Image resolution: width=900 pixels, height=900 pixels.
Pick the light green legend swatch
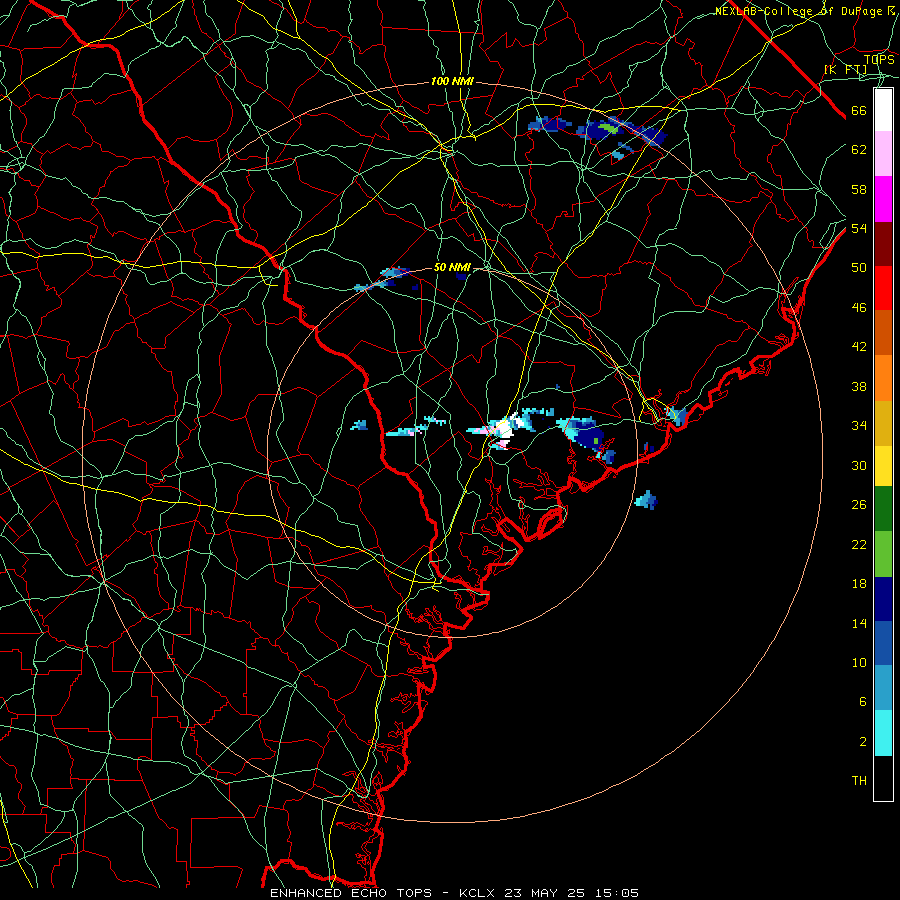pyautogui.click(x=883, y=554)
